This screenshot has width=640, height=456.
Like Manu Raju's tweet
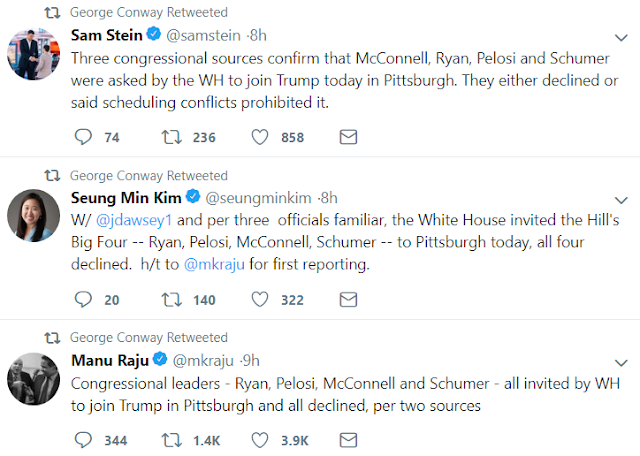tap(260, 439)
